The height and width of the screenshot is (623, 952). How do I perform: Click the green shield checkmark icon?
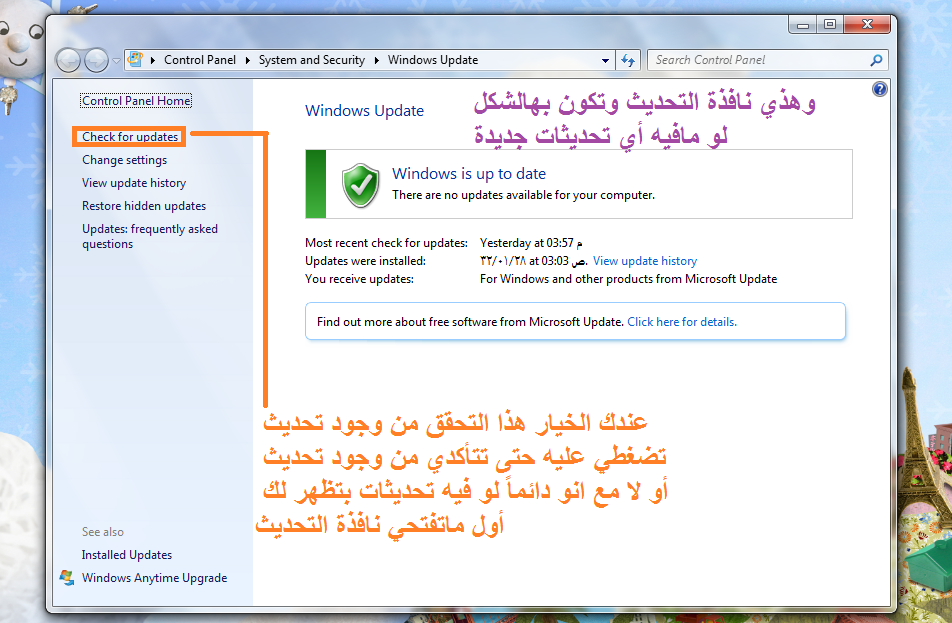click(360, 184)
